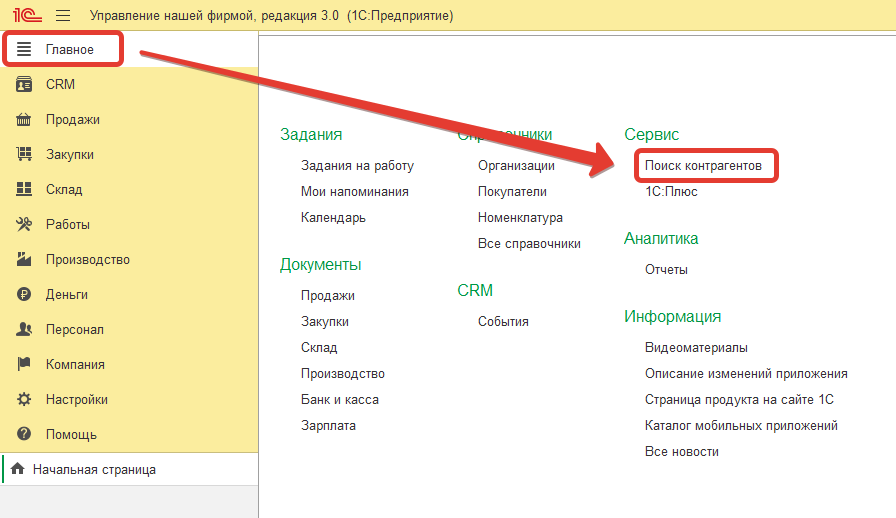Viewport: 896px width, 518px height.
Task: Open Мои напоминания link
Action: click(x=354, y=192)
